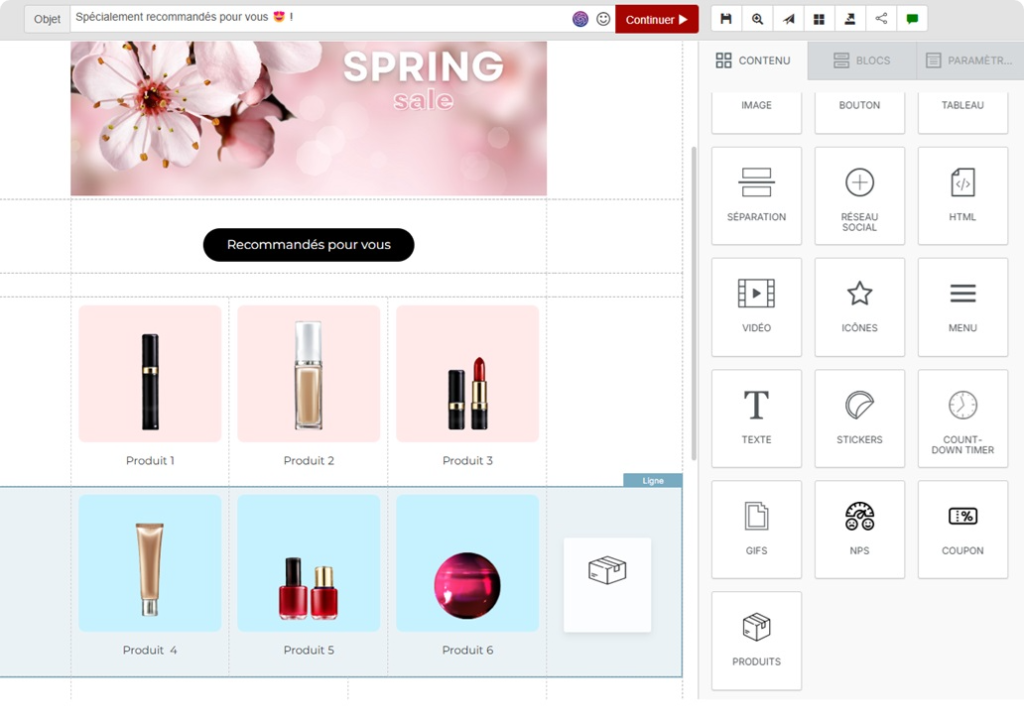Click the send test paper-plane icon
The height and width of the screenshot is (716, 1024).
pyautogui.click(x=788, y=19)
